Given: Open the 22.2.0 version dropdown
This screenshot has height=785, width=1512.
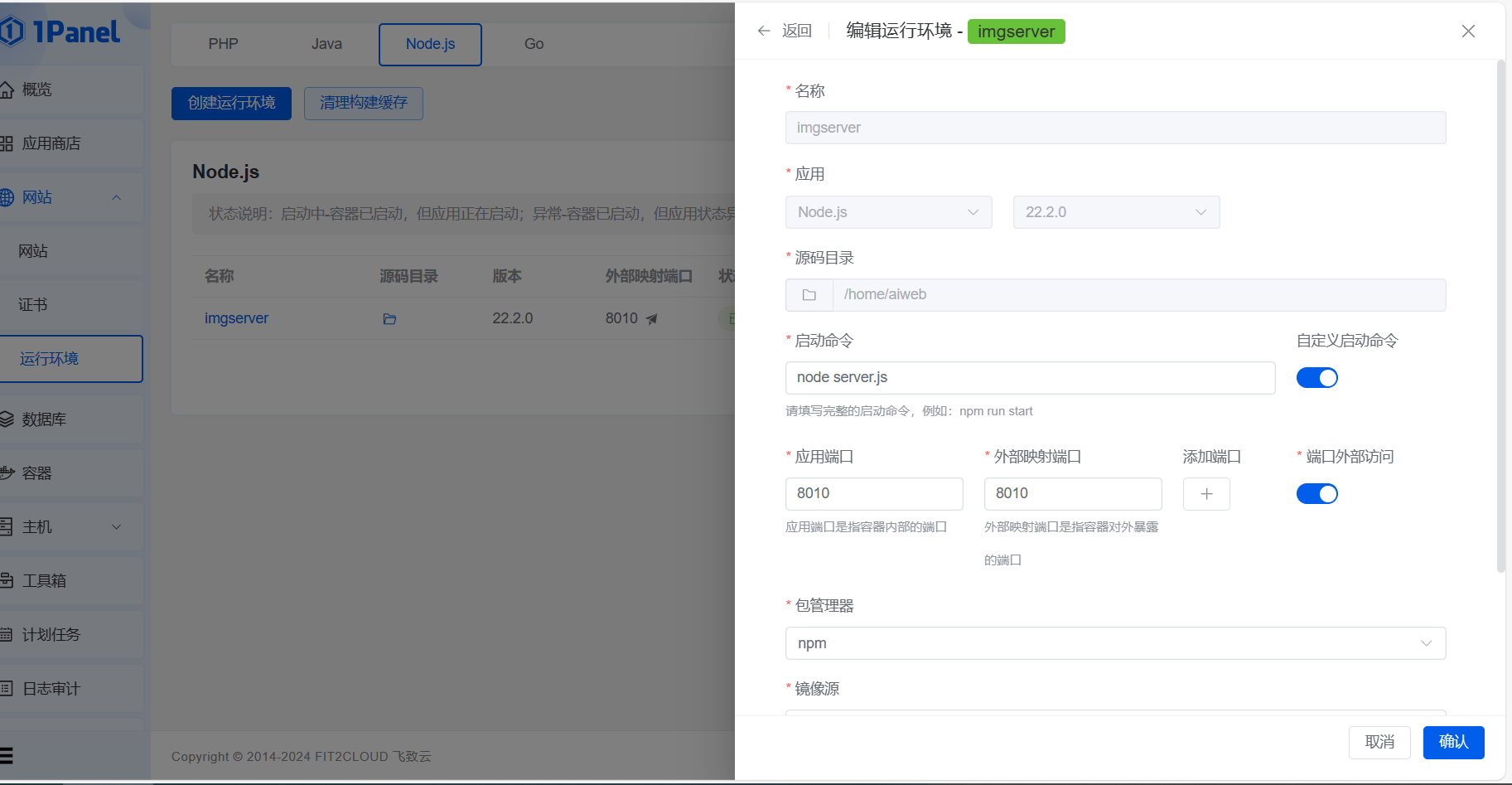Looking at the screenshot, I should 1116,212.
